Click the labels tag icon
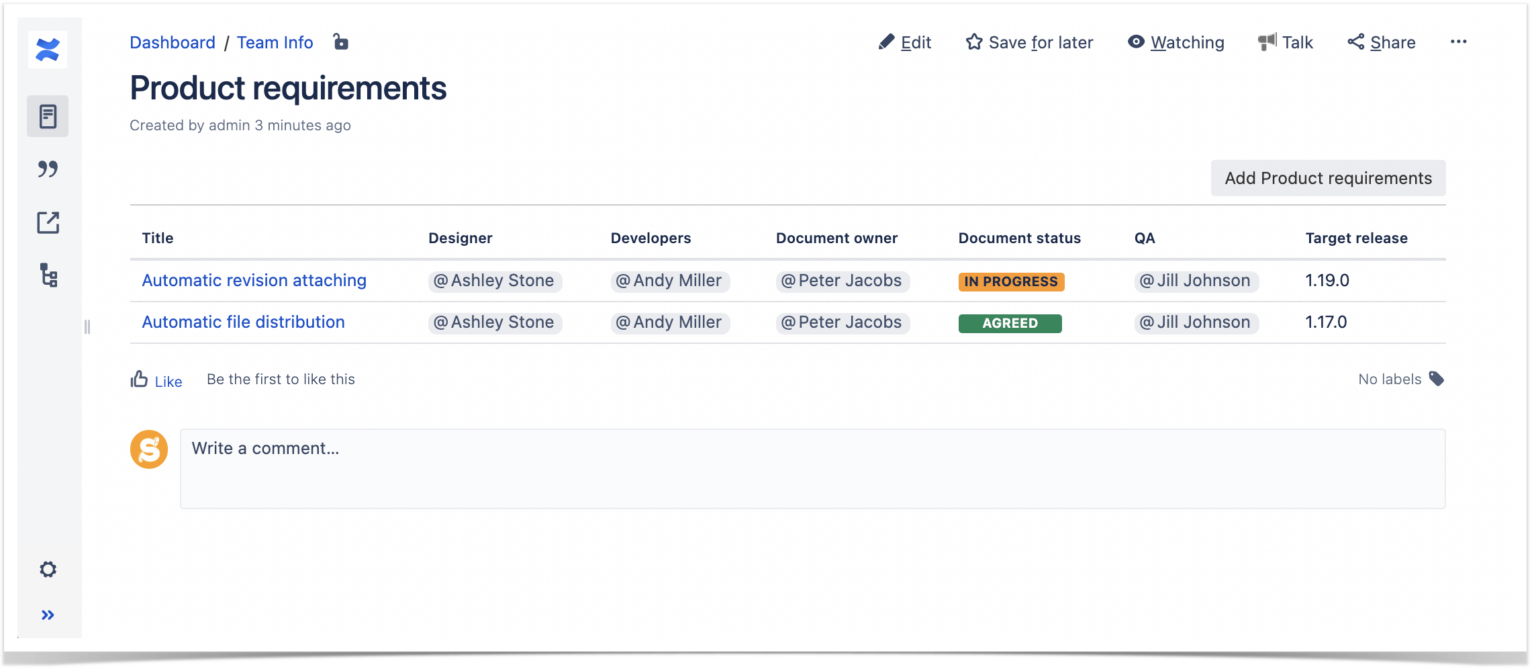The height and width of the screenshot is (671, 1536). [x=1436, y=379]
